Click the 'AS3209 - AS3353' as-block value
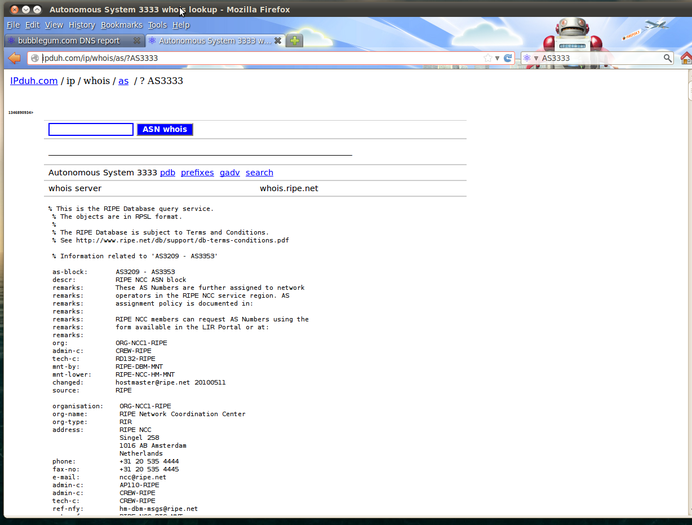Image resolution: width=692 pixels, height=525 pixels. pos(145,272)
